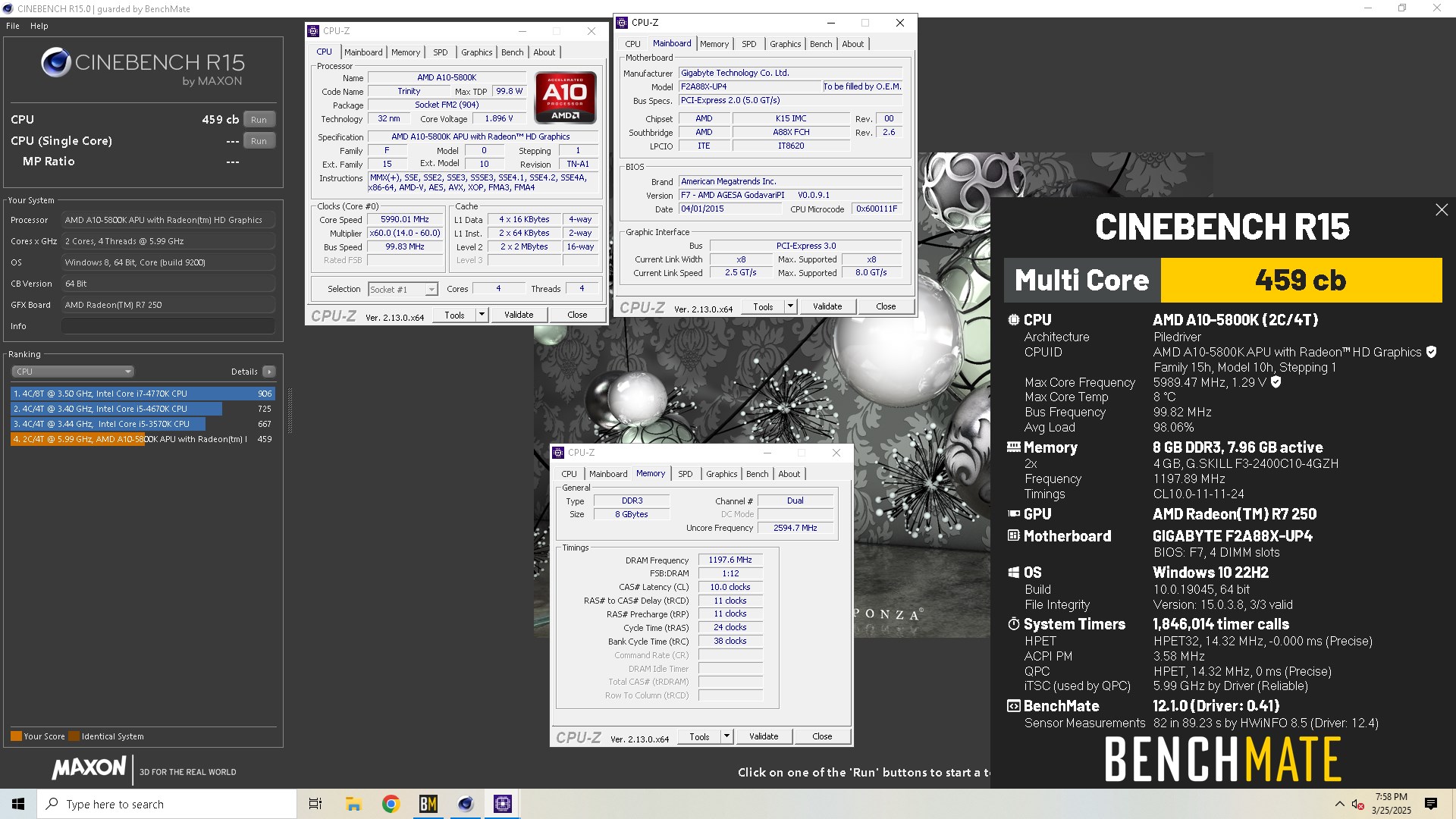This screenshot has height=819, width=1456.
Task: Click the Windows OS icon in BenchMate panel
Action: [1014, 573]
